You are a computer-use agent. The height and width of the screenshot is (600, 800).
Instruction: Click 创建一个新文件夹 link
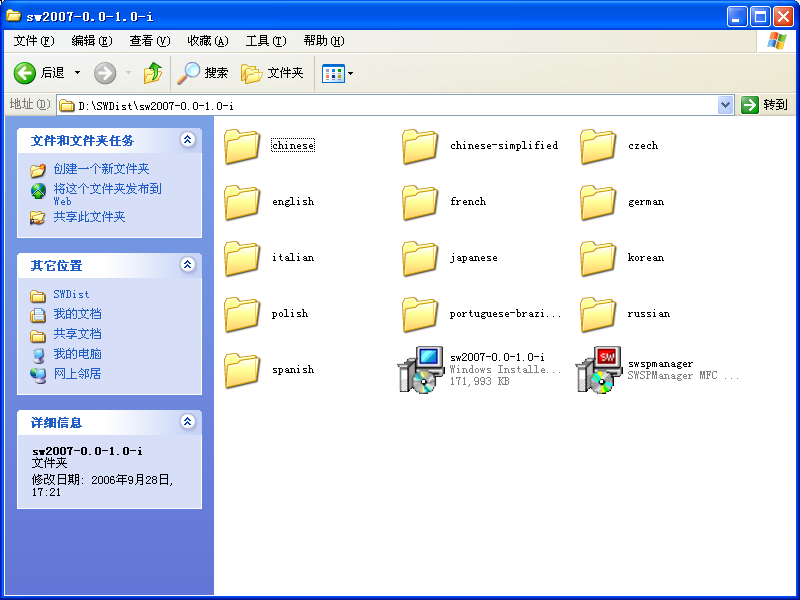coord(101,169)
